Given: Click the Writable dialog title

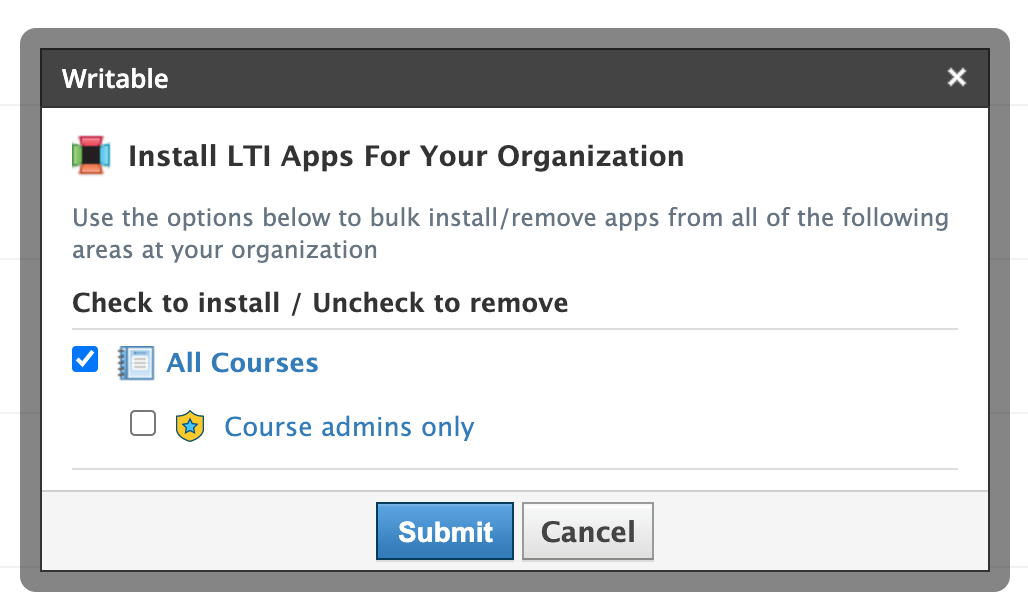Looking at the screenshot, I should 115,78.
